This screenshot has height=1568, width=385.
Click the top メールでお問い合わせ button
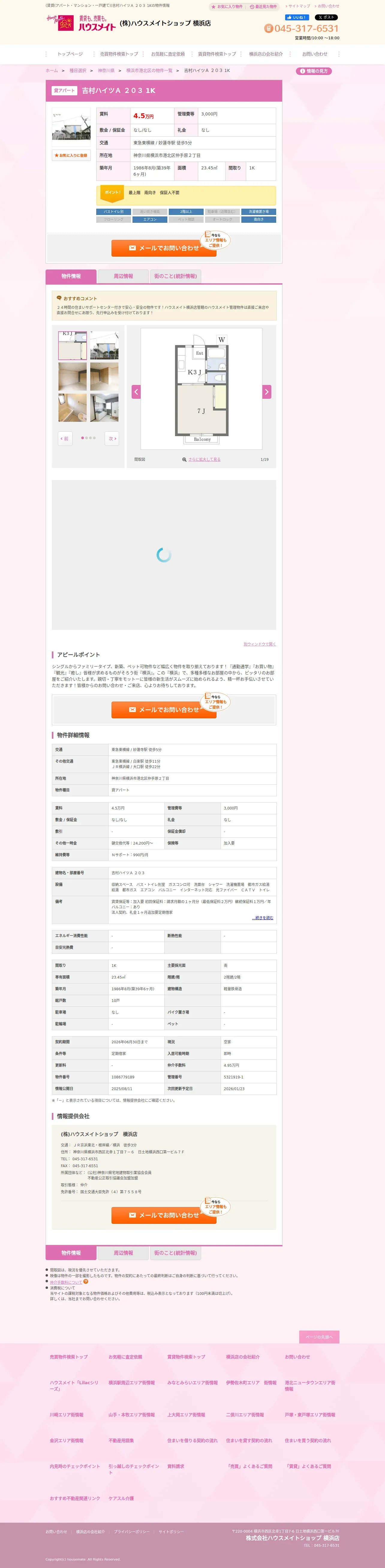coord(164,248)
